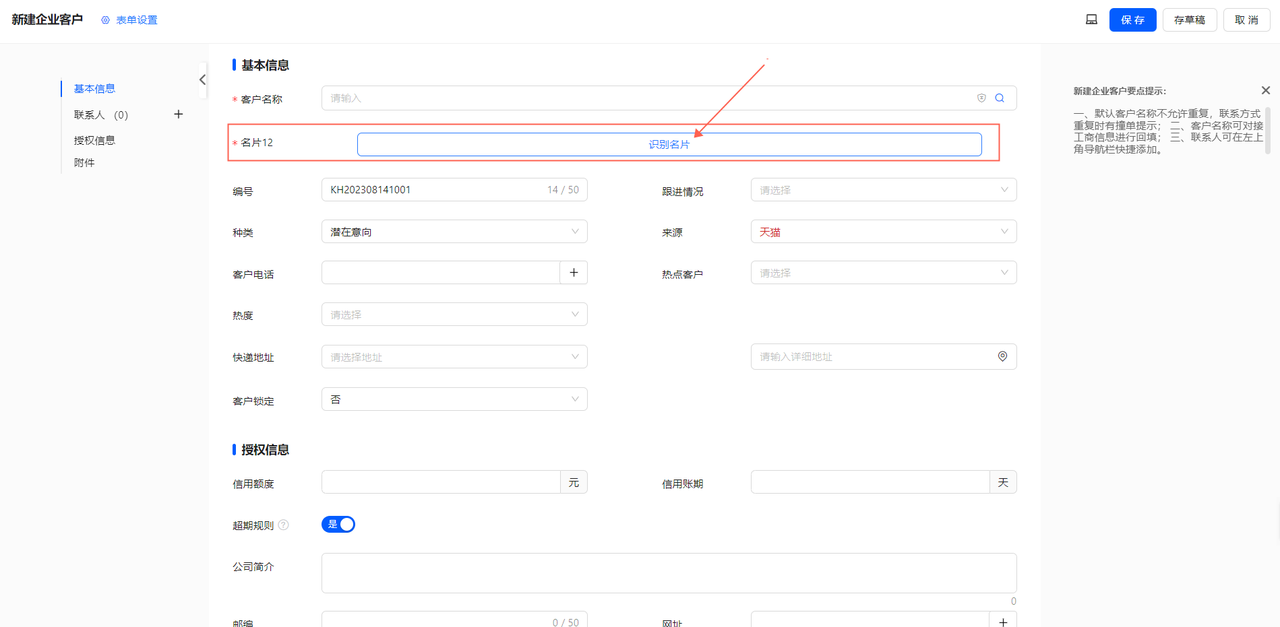The width and height of the screenshot is (1280, 627).
Task: Focus the company profile text area
Action: pyautogui.click(x=669, y=573)
